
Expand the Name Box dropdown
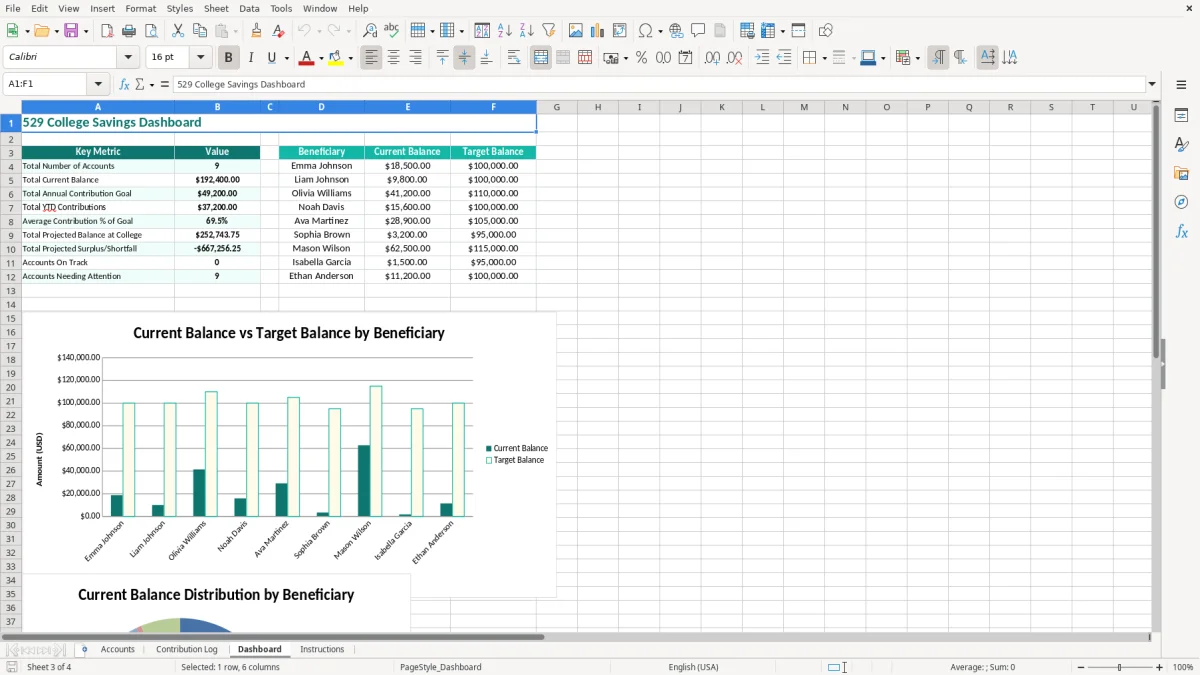click(98, 84)
